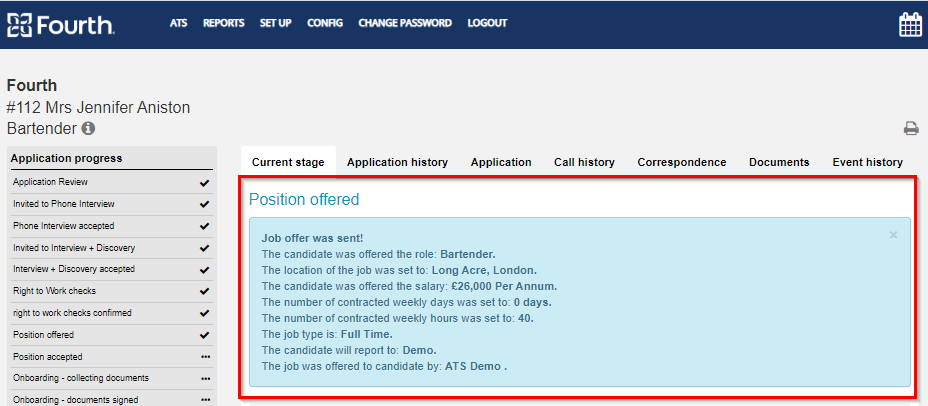
Task: Open the Documents tab
Action: (x=779, y=162)
